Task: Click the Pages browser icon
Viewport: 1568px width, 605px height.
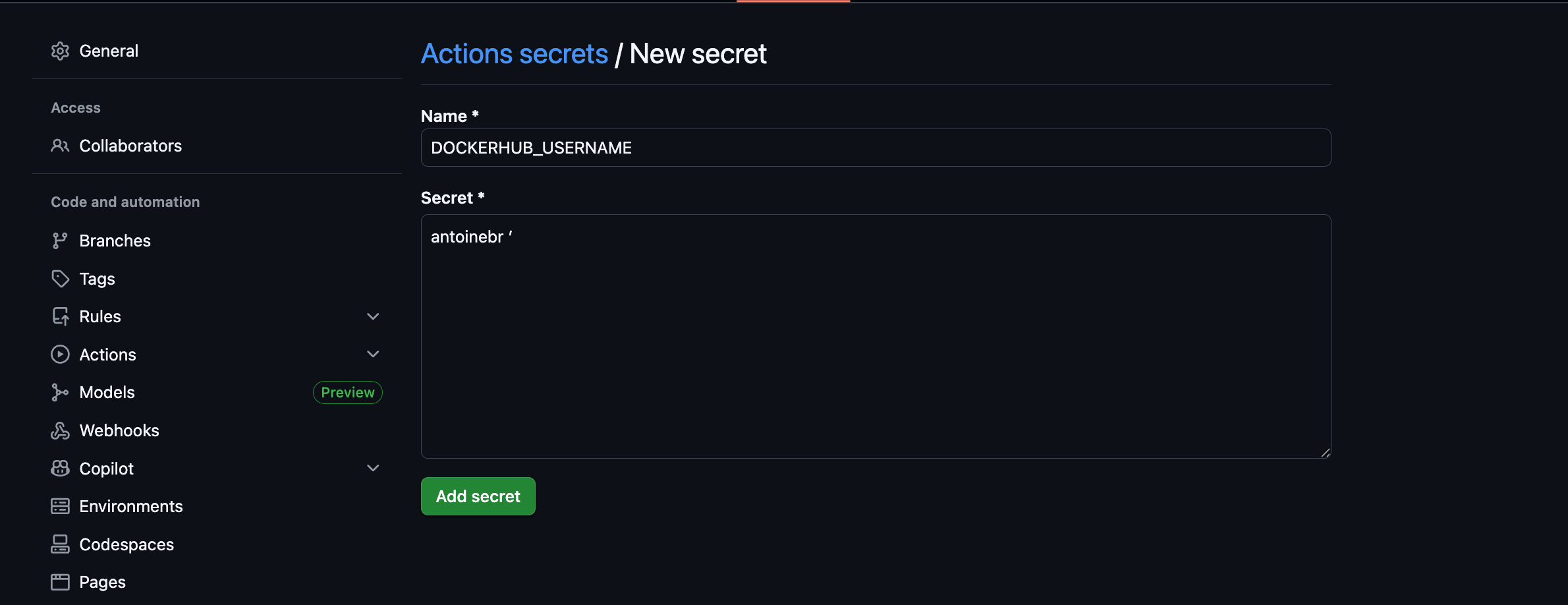Action: (60, 582)
